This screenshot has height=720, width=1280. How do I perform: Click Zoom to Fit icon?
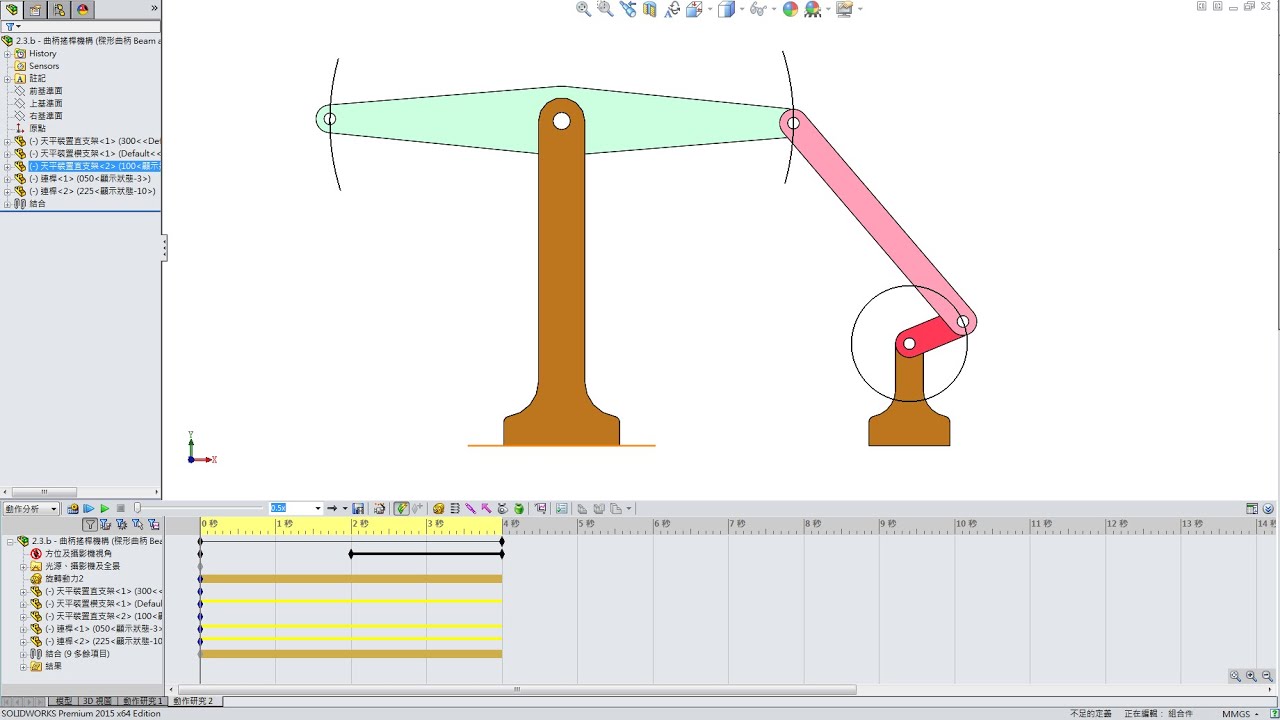(584, 9)
